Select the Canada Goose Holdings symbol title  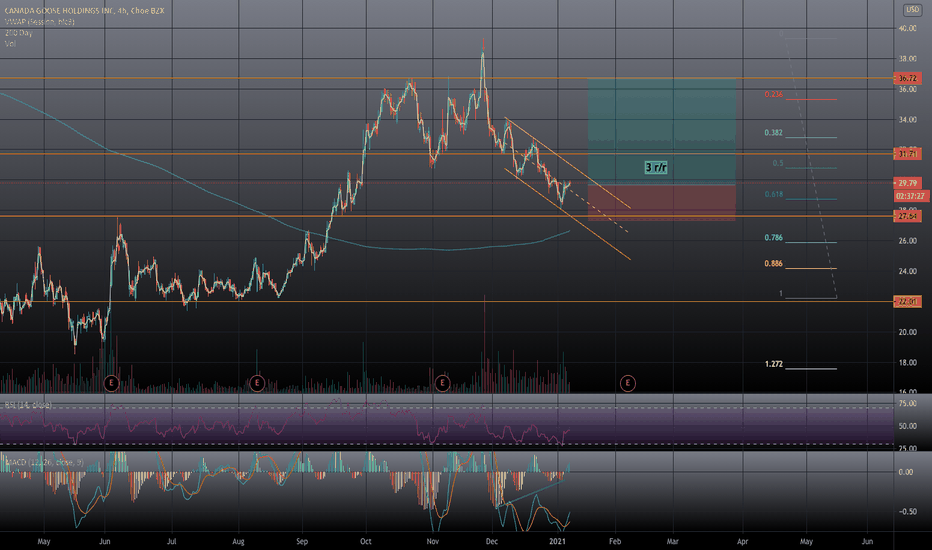[84, 11]
